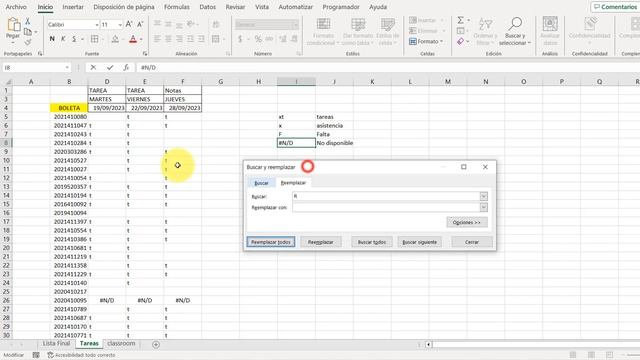Click the cancel X in formula bar
The height and width of the screenshot is (360, 640).
(93, 68)
